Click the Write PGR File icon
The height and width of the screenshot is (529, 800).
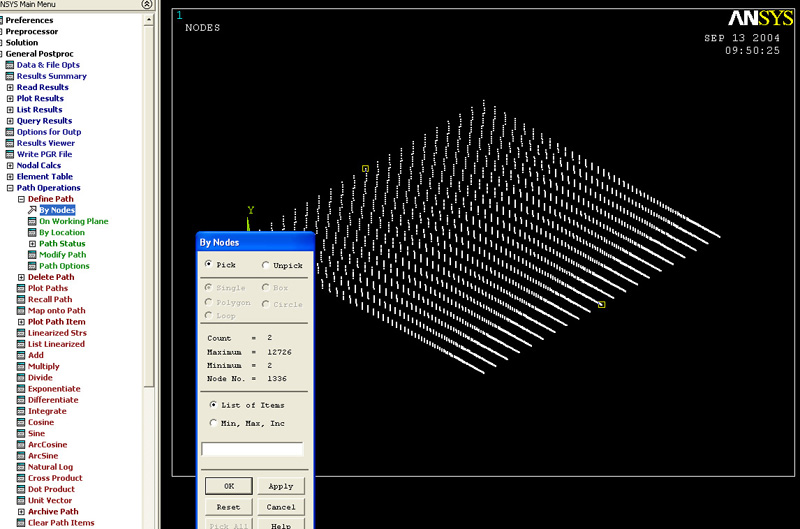pos(10,154)
